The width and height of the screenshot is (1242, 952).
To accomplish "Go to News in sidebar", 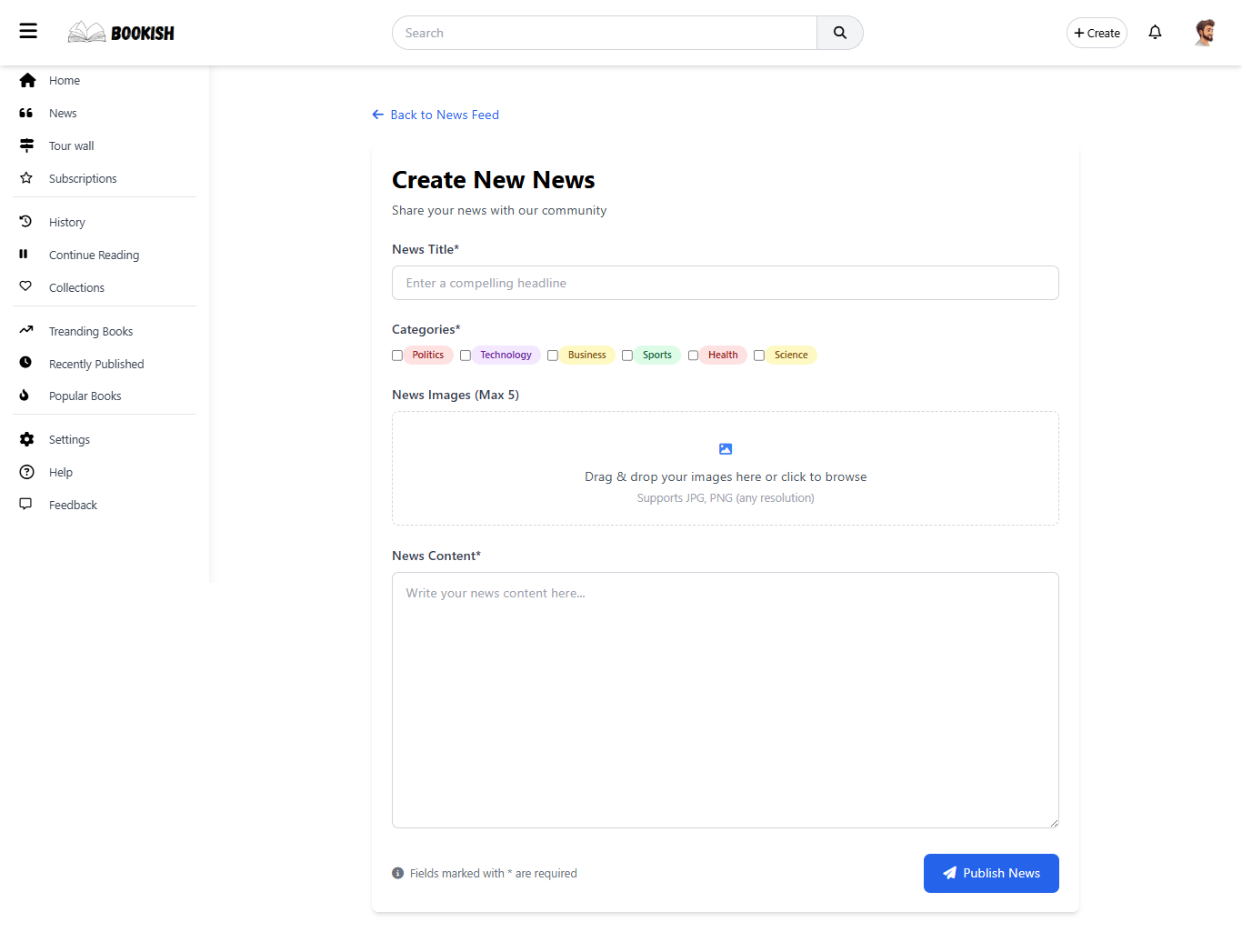I will pyautogui.click(x=63, y=114).
